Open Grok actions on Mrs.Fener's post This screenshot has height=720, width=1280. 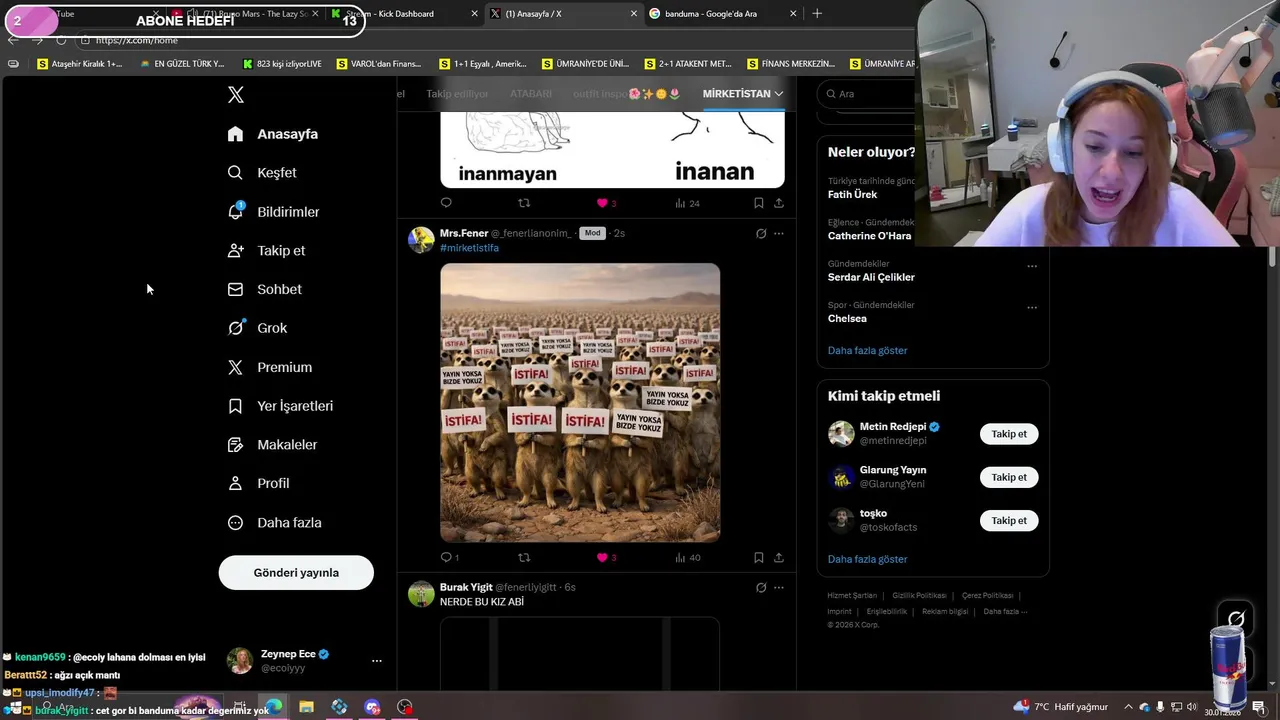761,233
